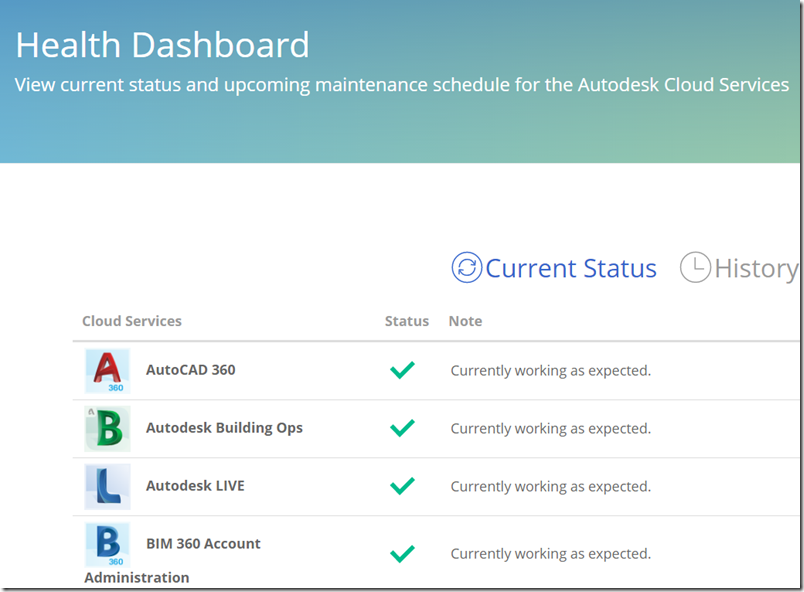Open the BIM 360 Account Administration name

pos(173,560)
